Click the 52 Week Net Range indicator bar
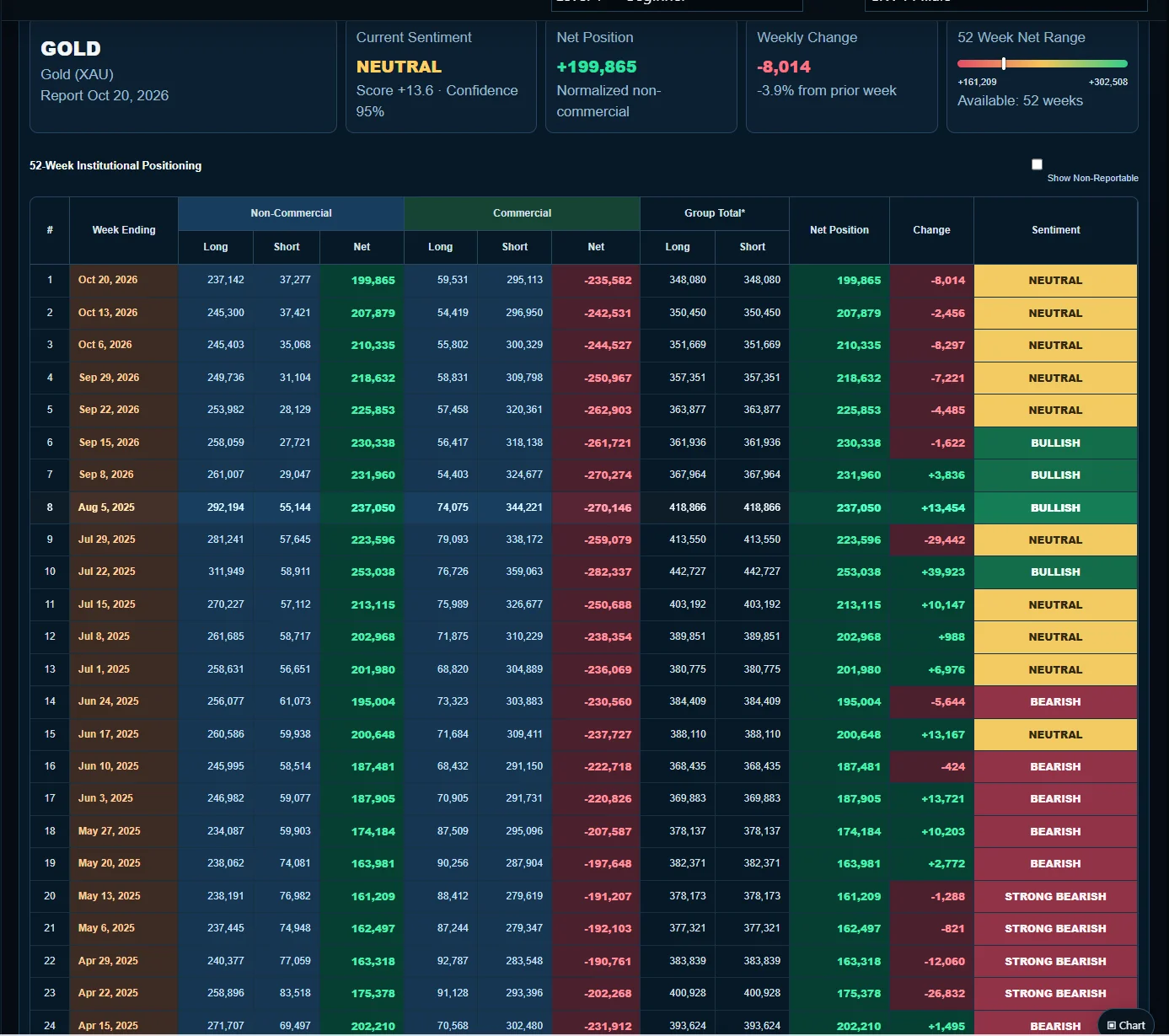The image size is (1169, 1036). (1043, 63)
